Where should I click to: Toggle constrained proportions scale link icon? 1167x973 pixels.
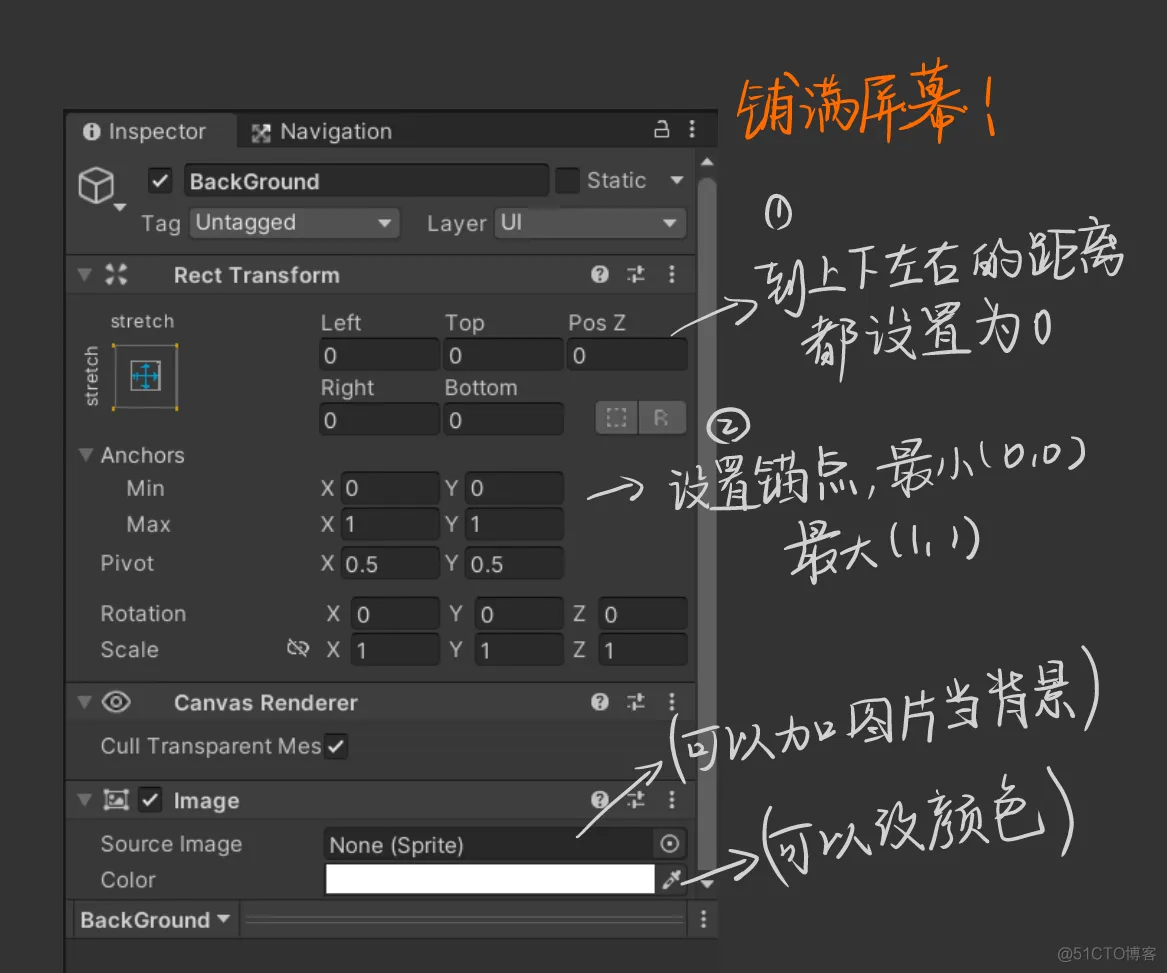[298, 648]
